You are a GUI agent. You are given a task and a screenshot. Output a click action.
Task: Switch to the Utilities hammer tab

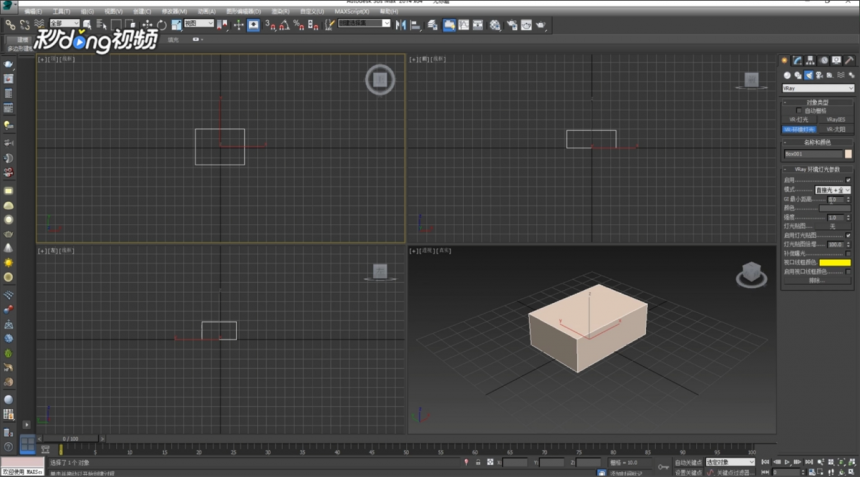tap(849, 60)
